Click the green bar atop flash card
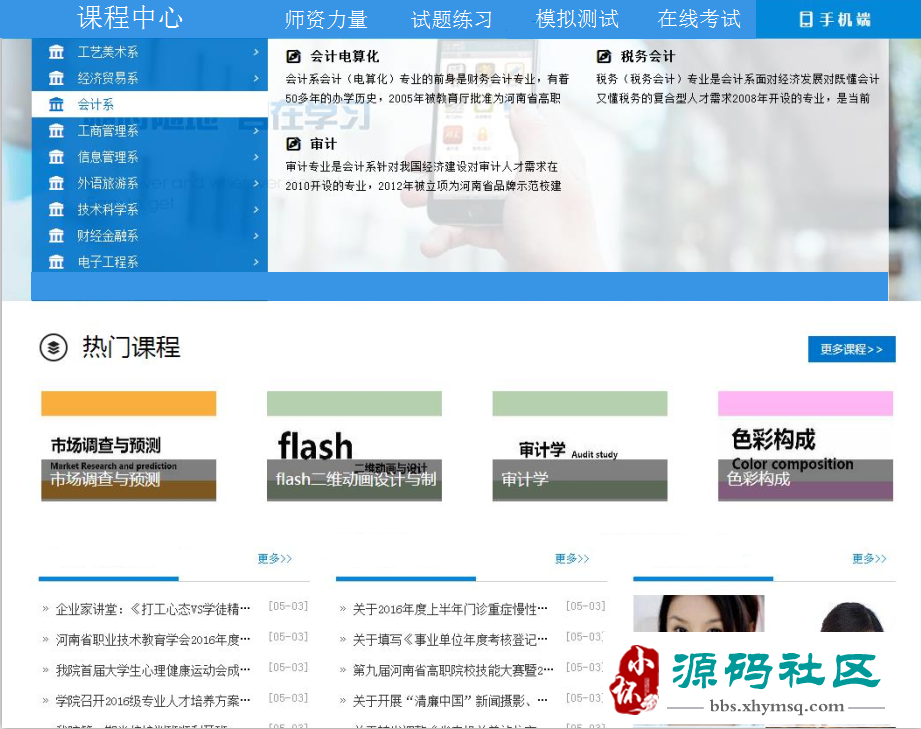 (354, 404)
